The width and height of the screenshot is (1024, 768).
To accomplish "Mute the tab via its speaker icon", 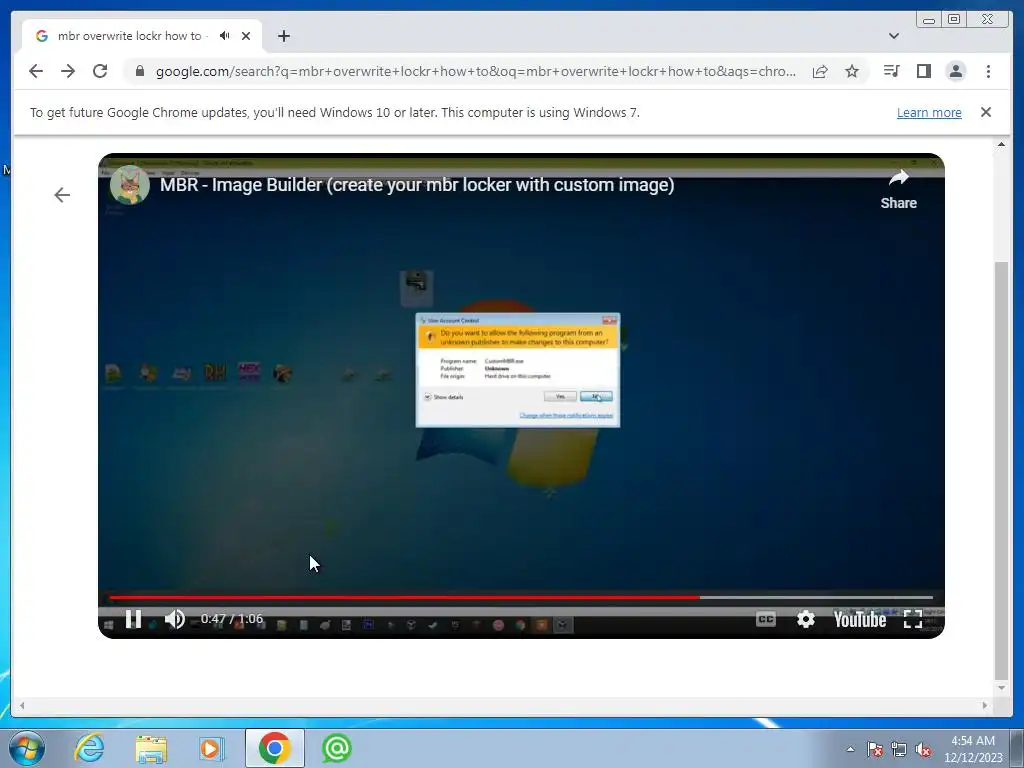I will click(x=225, y=36).
